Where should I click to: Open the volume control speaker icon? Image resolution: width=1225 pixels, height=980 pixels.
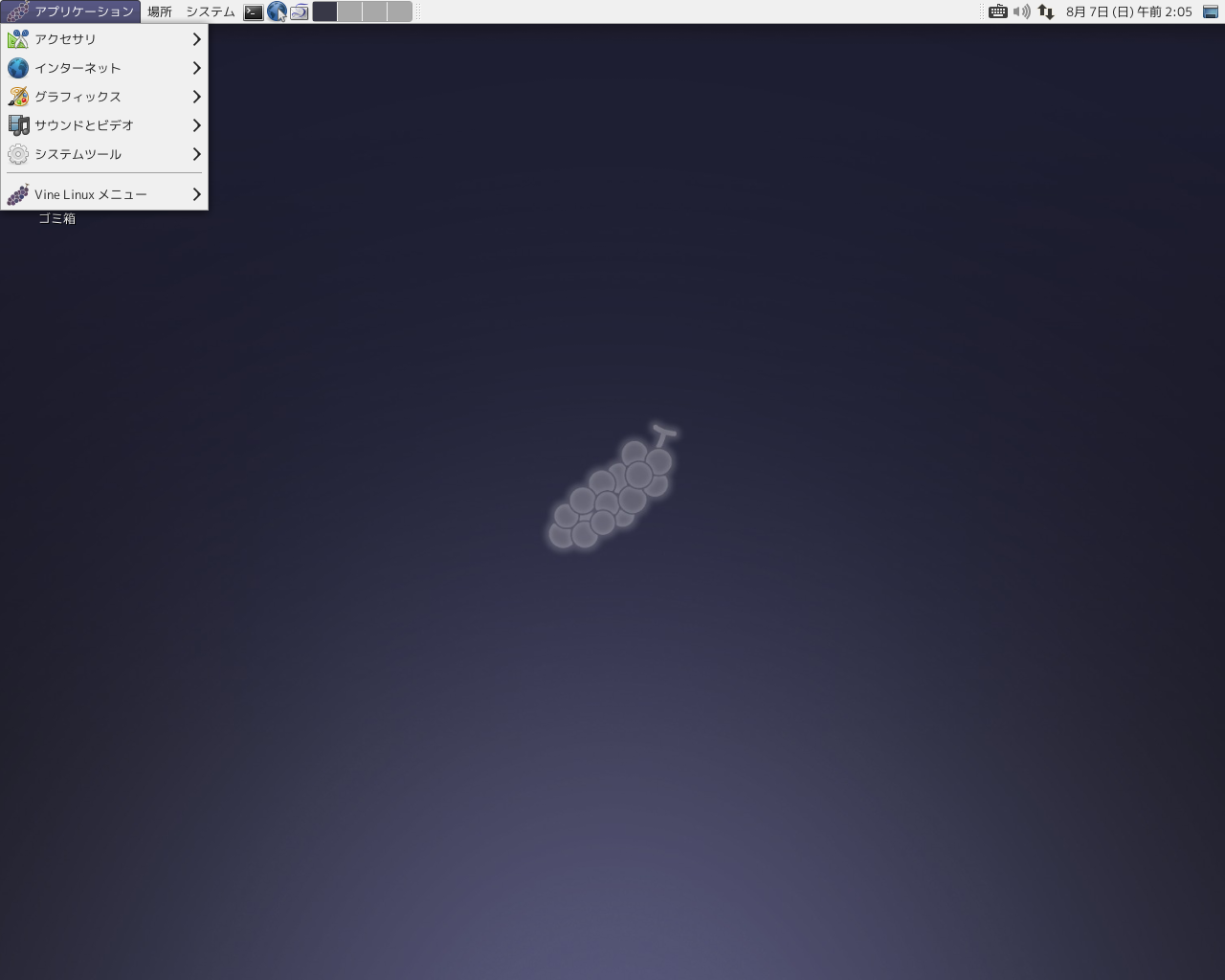pyautogui.click(x=1021, y=11)
